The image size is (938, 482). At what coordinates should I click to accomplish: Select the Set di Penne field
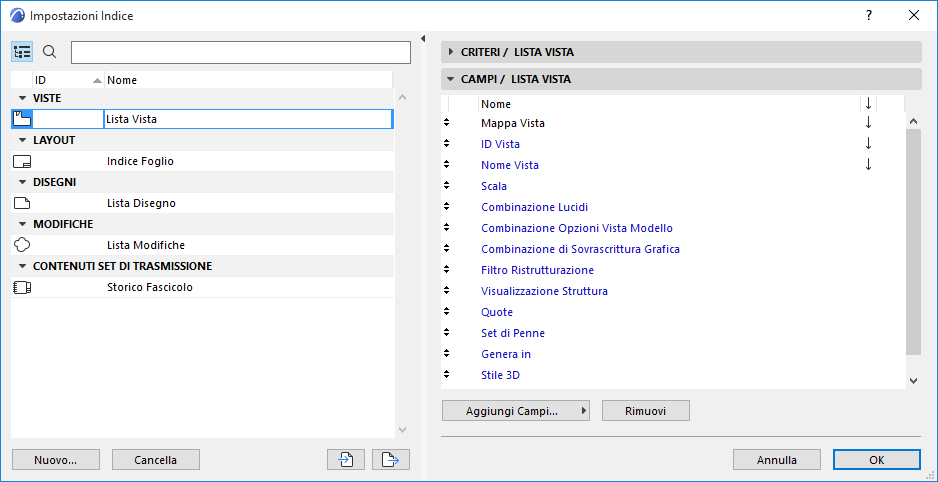click(x=513, y=333)
